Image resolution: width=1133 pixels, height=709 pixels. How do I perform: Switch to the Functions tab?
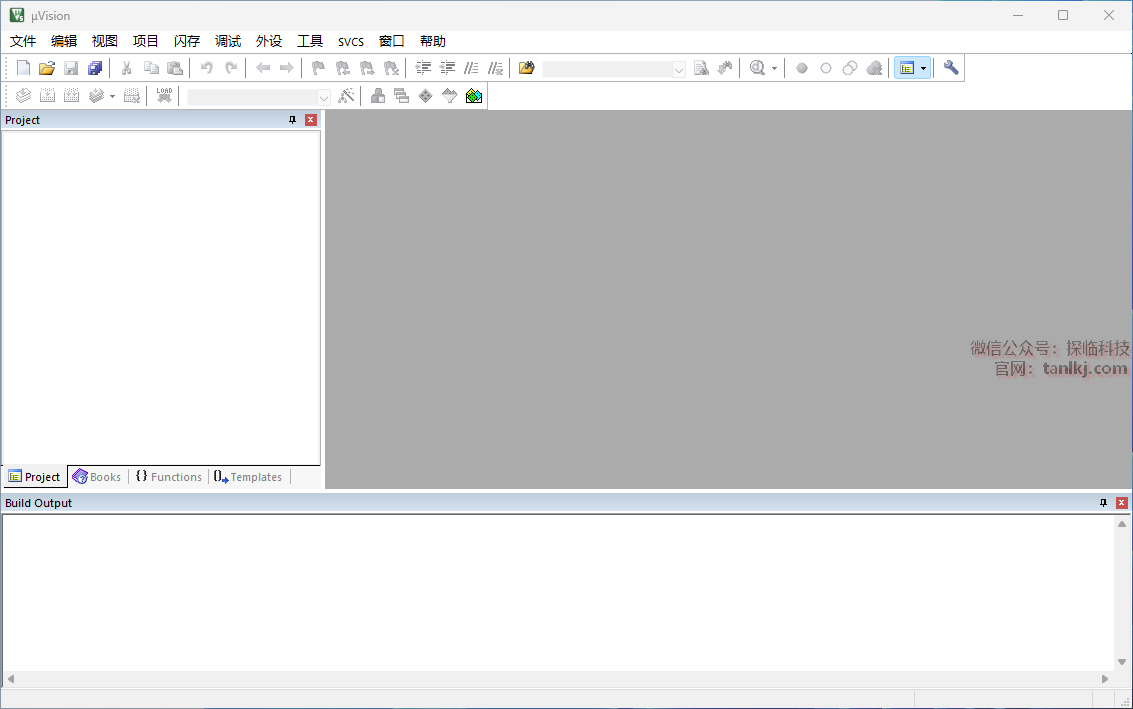pos(169,477)
